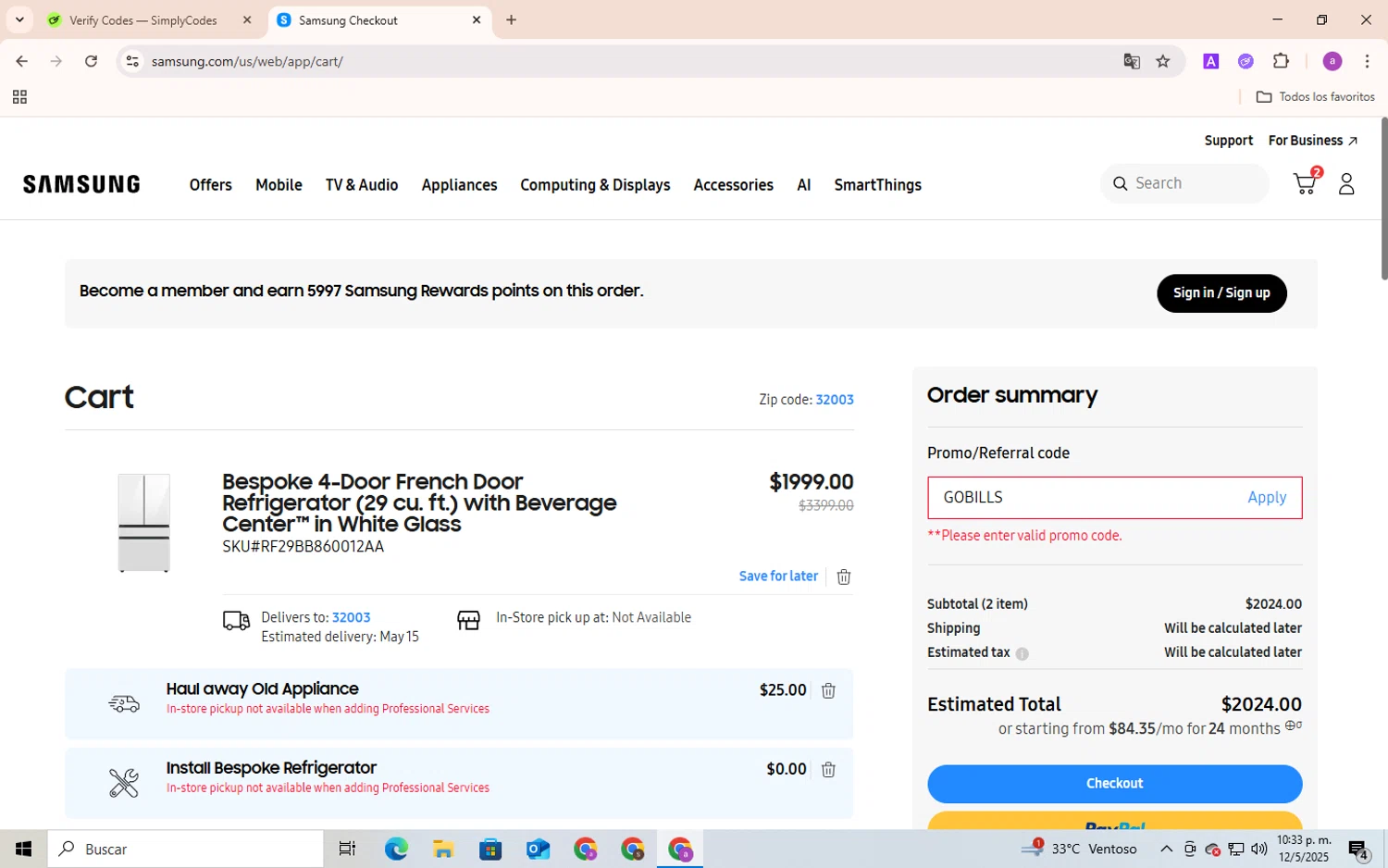Open the browser extensions puzzle icon
Viewport: 1388px width, 868px height.
coord(1281,61)
